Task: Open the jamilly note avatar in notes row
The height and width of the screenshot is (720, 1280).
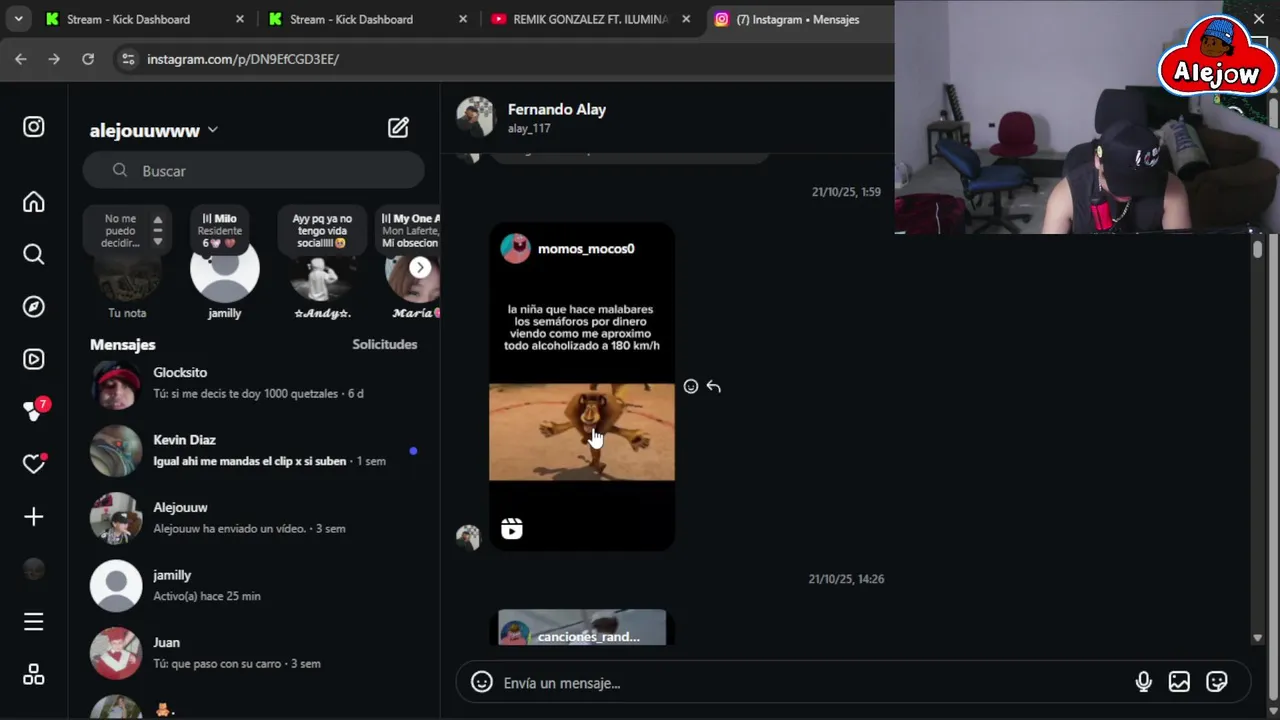Action: (225, 268)
